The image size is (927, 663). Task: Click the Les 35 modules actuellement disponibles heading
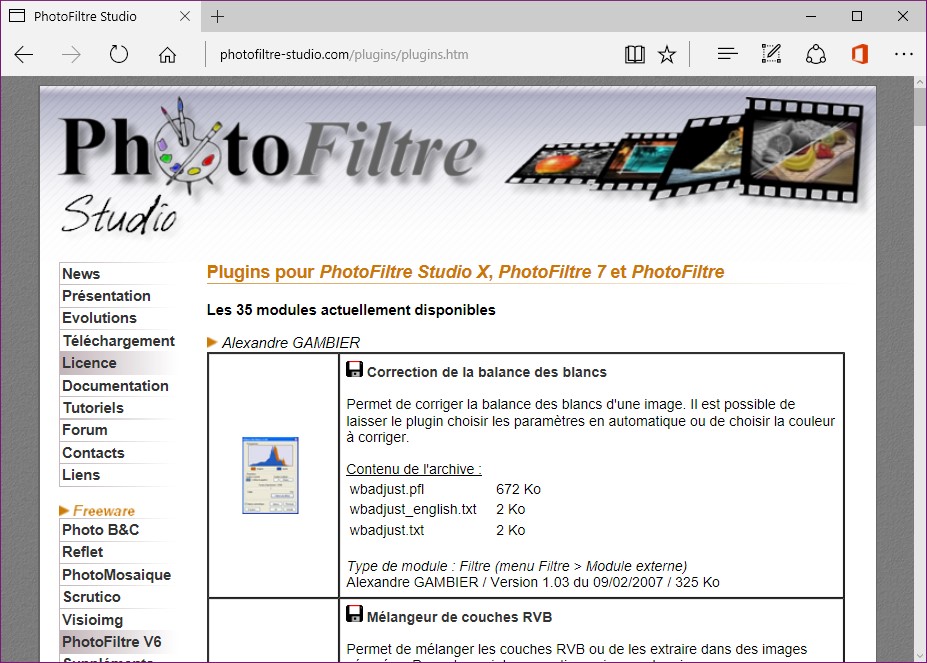coord(351,310)
